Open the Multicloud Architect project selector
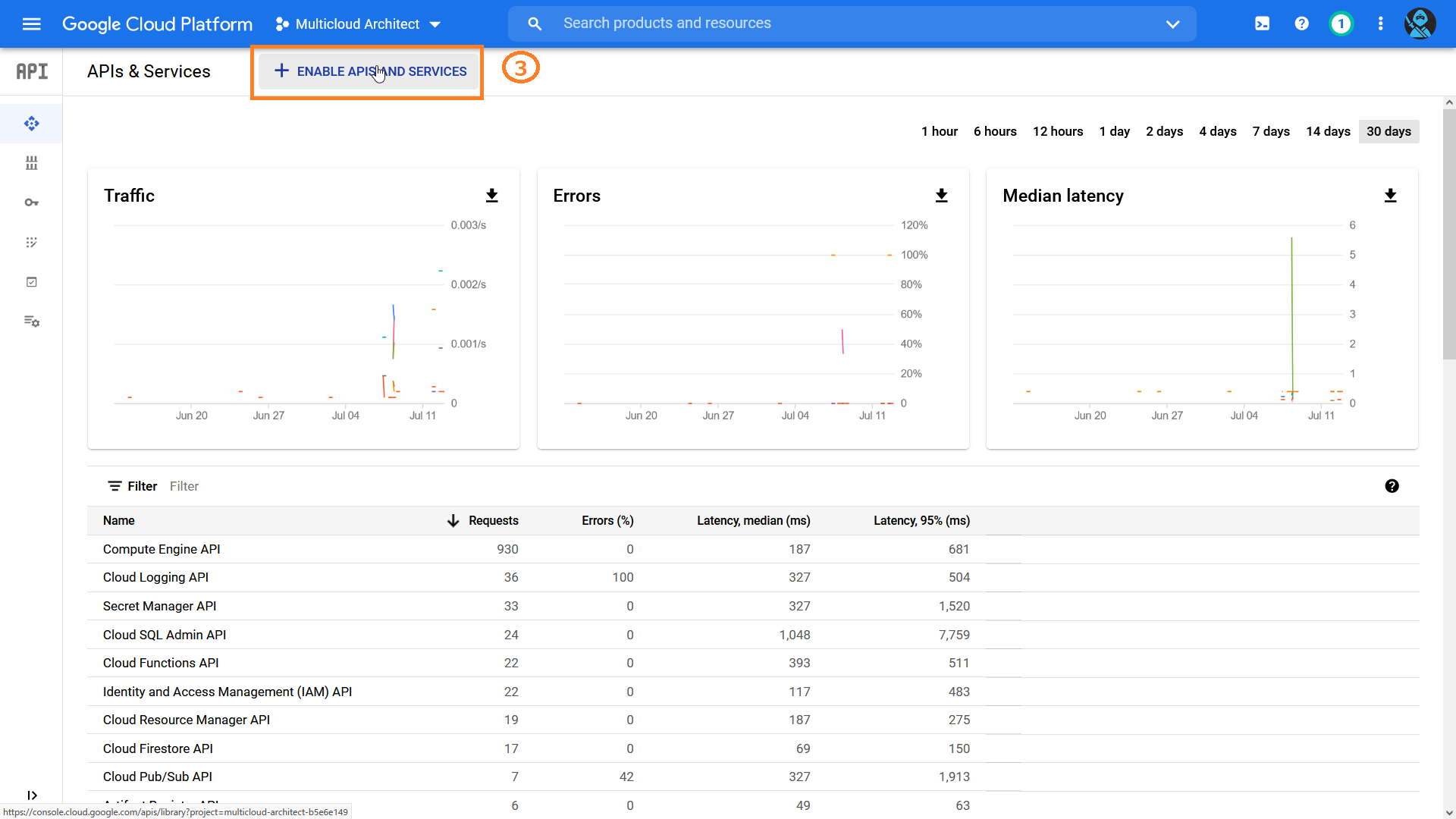The width and height of the screenshot is (1456, 819). [x=358, y=24]
